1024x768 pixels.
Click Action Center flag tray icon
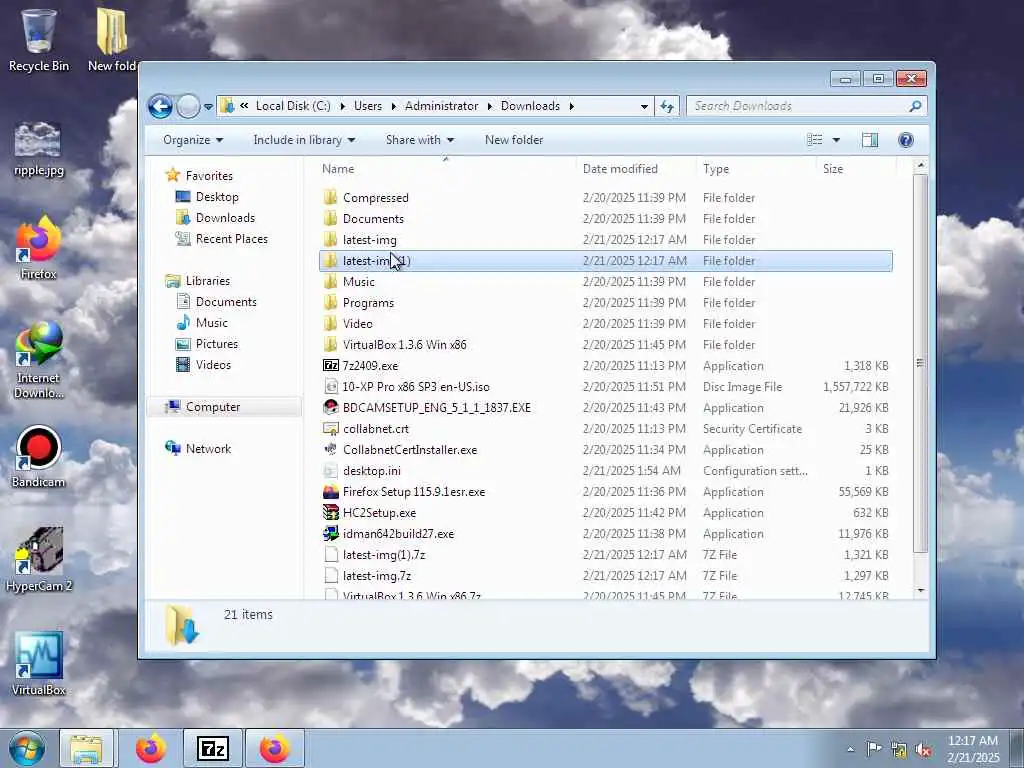(873, 748)
